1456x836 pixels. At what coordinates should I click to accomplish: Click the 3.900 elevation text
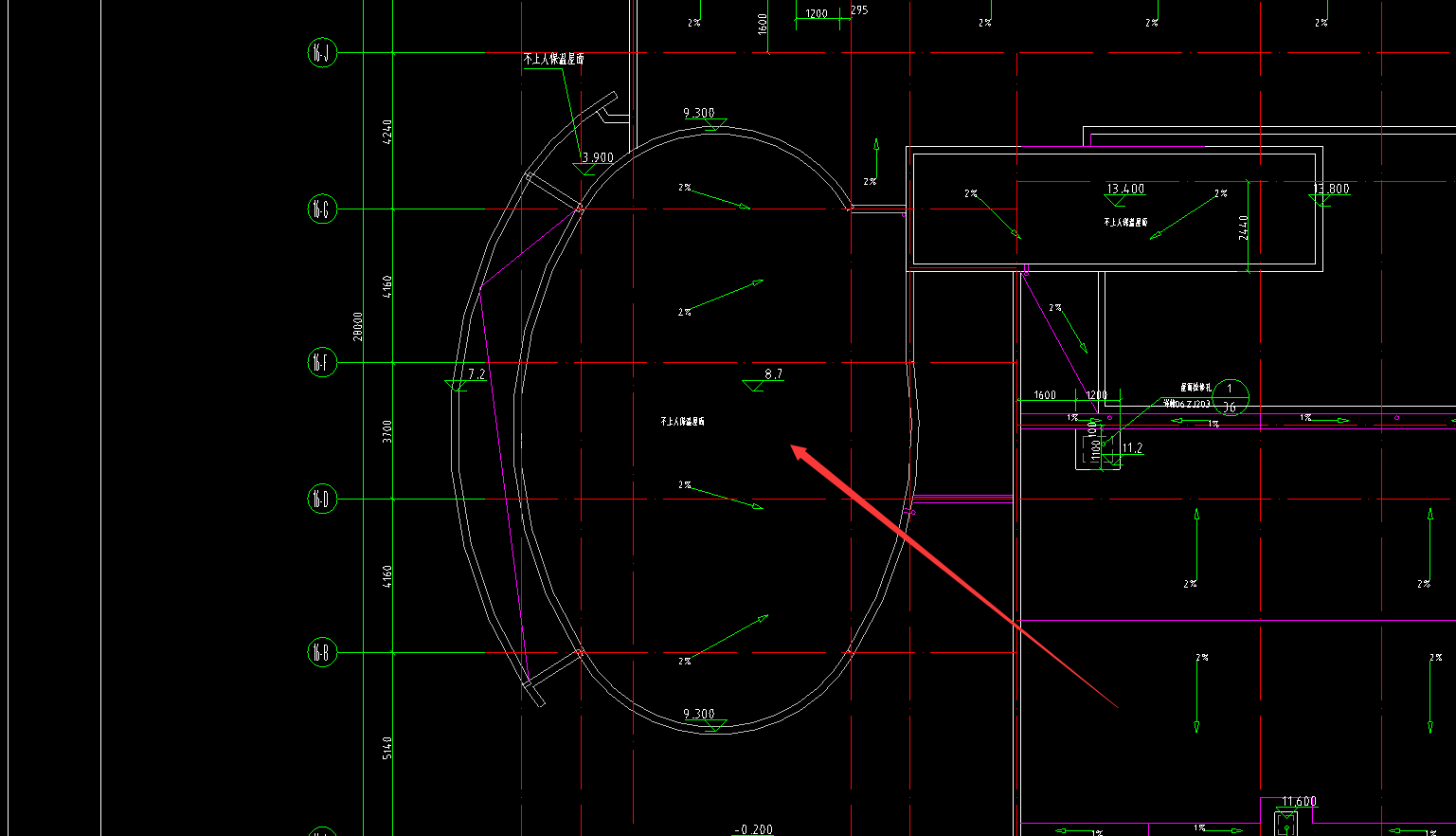pyautogui.click(x=598, y=157)
